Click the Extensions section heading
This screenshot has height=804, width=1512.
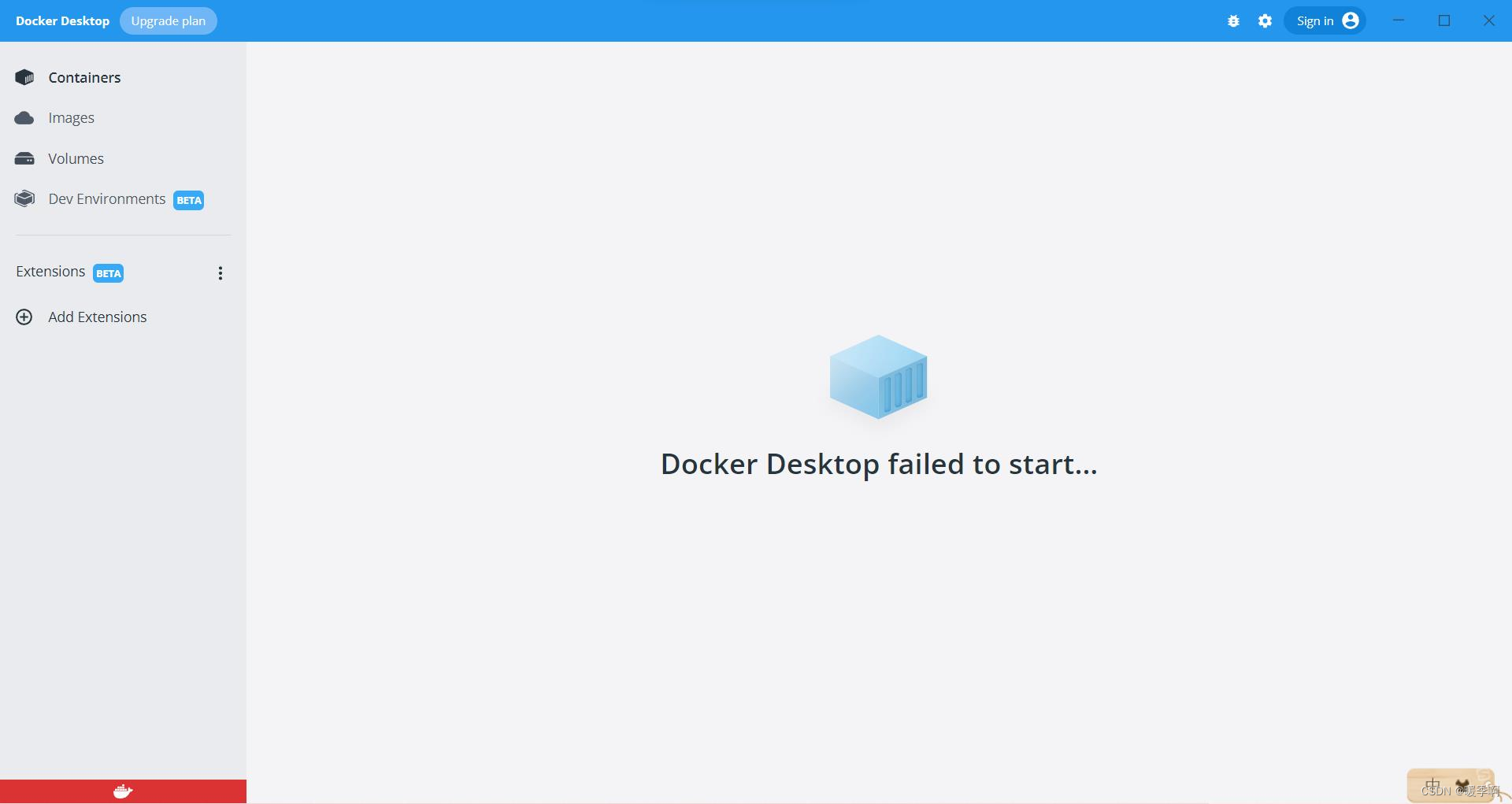(50, 272)
